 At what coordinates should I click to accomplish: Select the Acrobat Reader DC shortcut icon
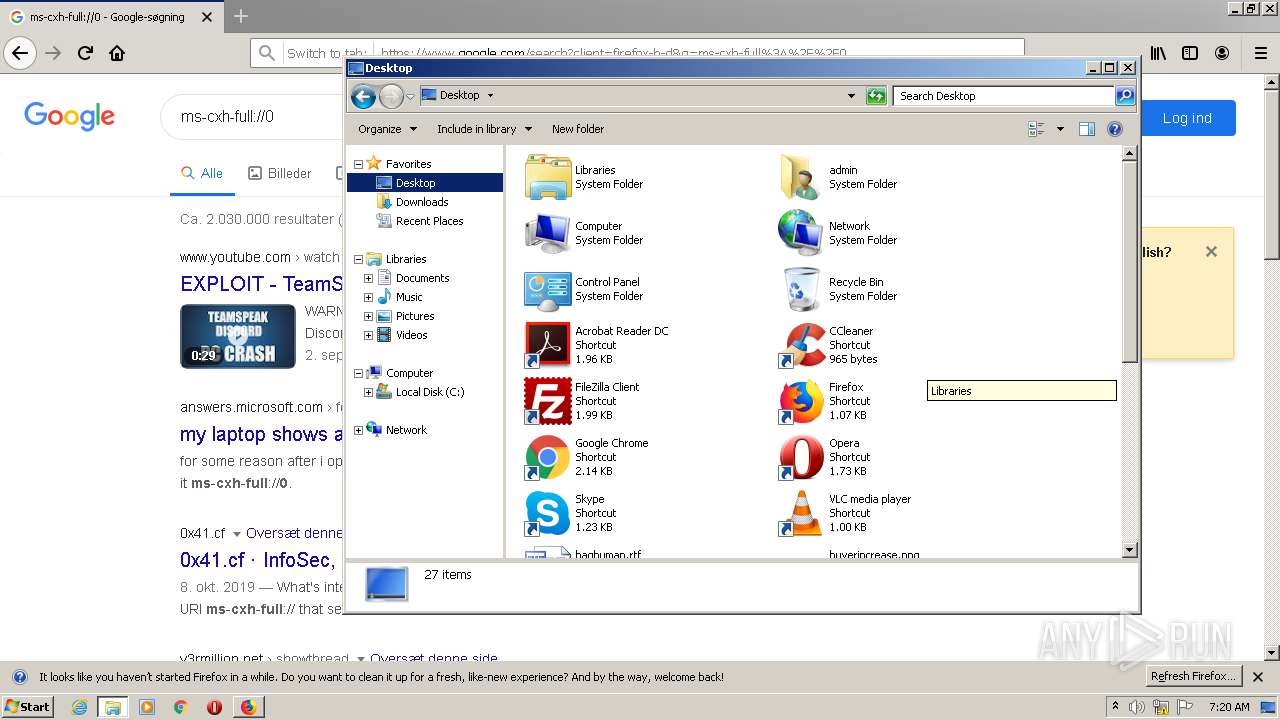548,345
